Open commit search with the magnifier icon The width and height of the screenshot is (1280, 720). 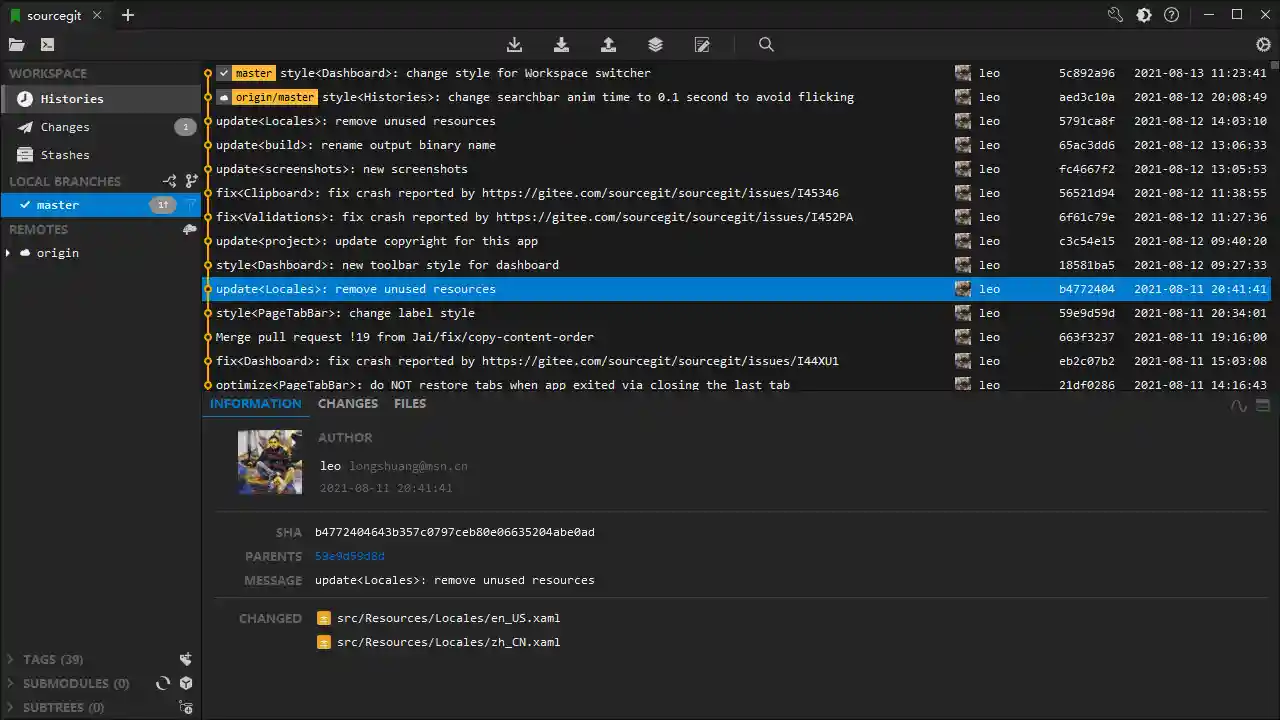point(766,45)
